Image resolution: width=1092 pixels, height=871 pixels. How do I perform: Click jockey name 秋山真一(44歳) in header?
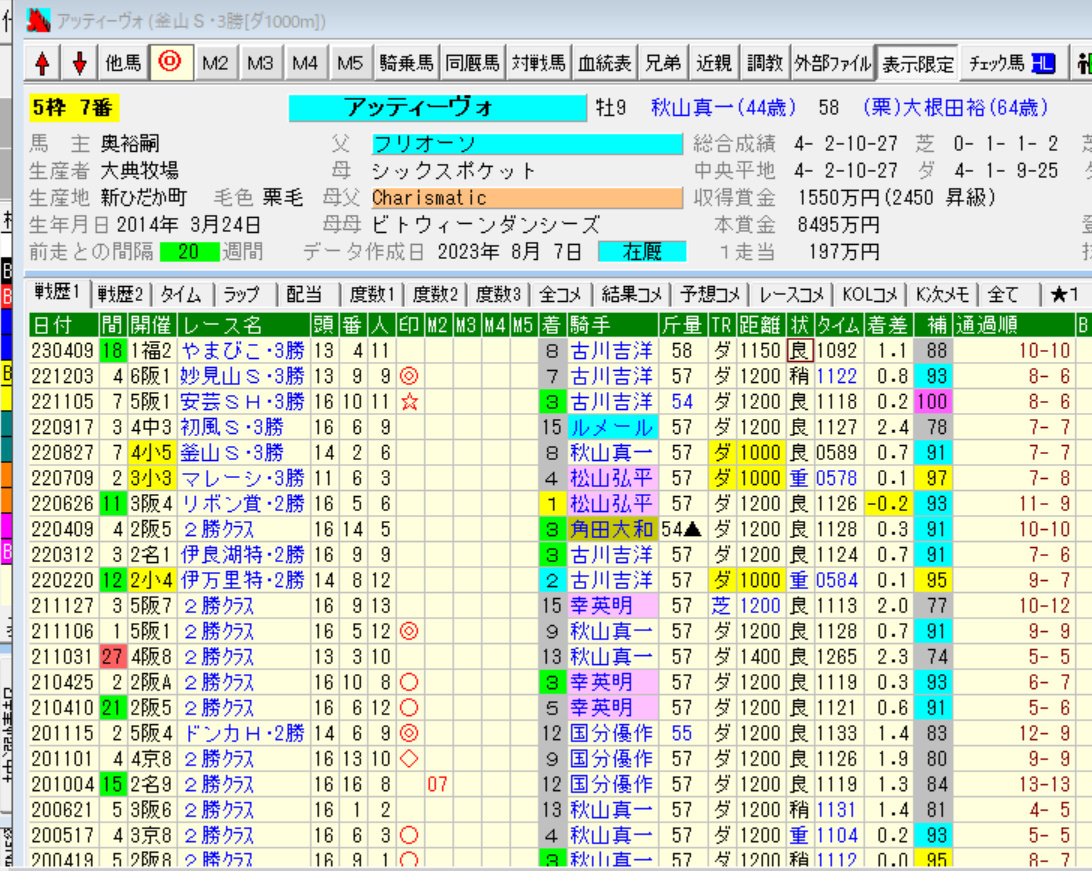coord(723,107)
